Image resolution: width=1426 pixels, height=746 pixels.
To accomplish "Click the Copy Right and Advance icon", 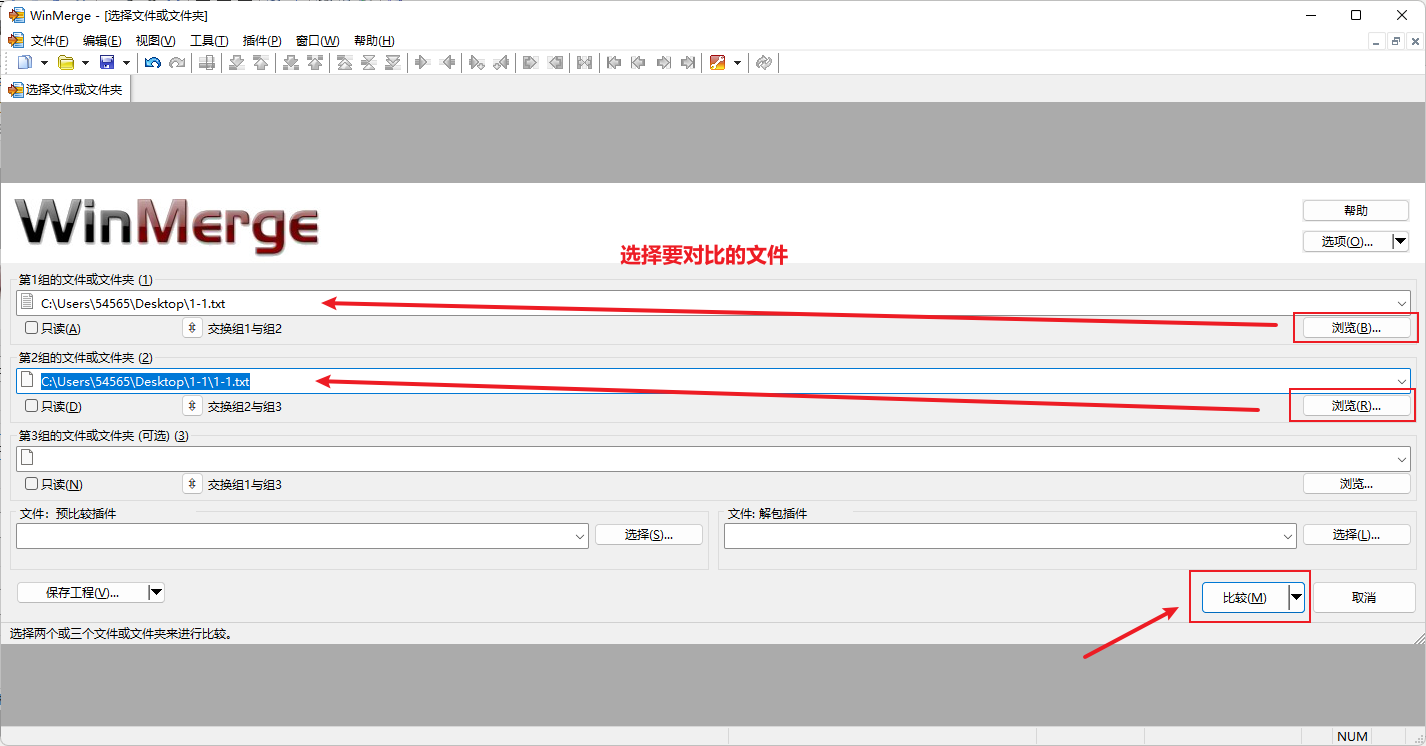I will 476,62.
